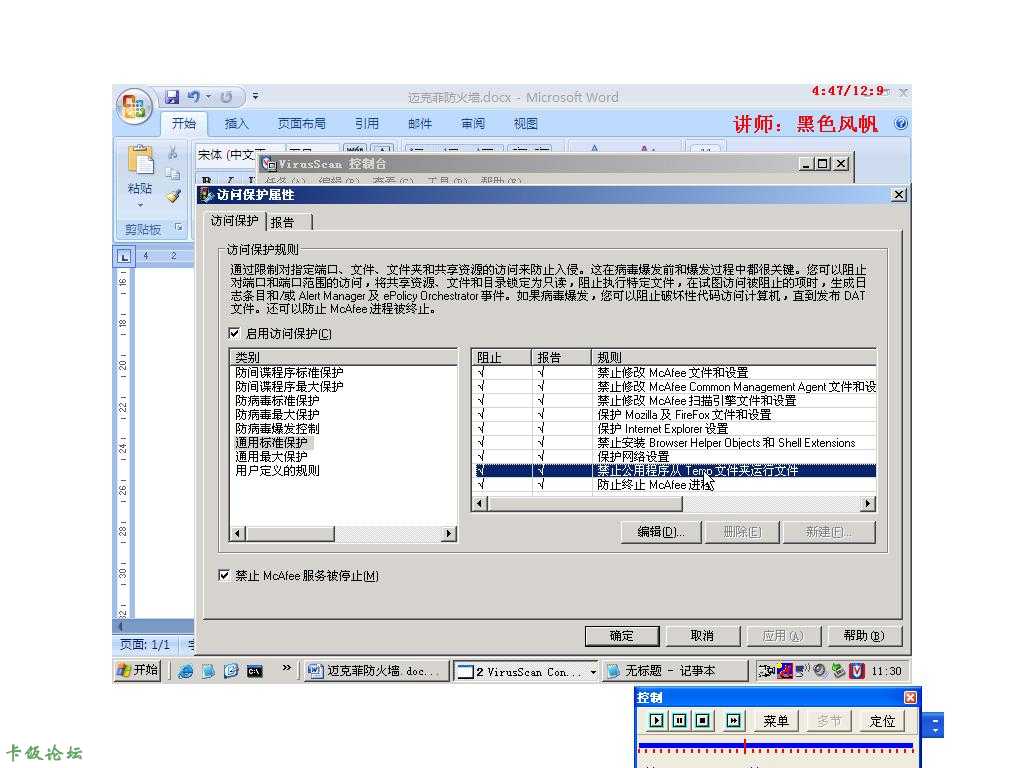Show more quick launch items chevron

(x=286, y=667)
